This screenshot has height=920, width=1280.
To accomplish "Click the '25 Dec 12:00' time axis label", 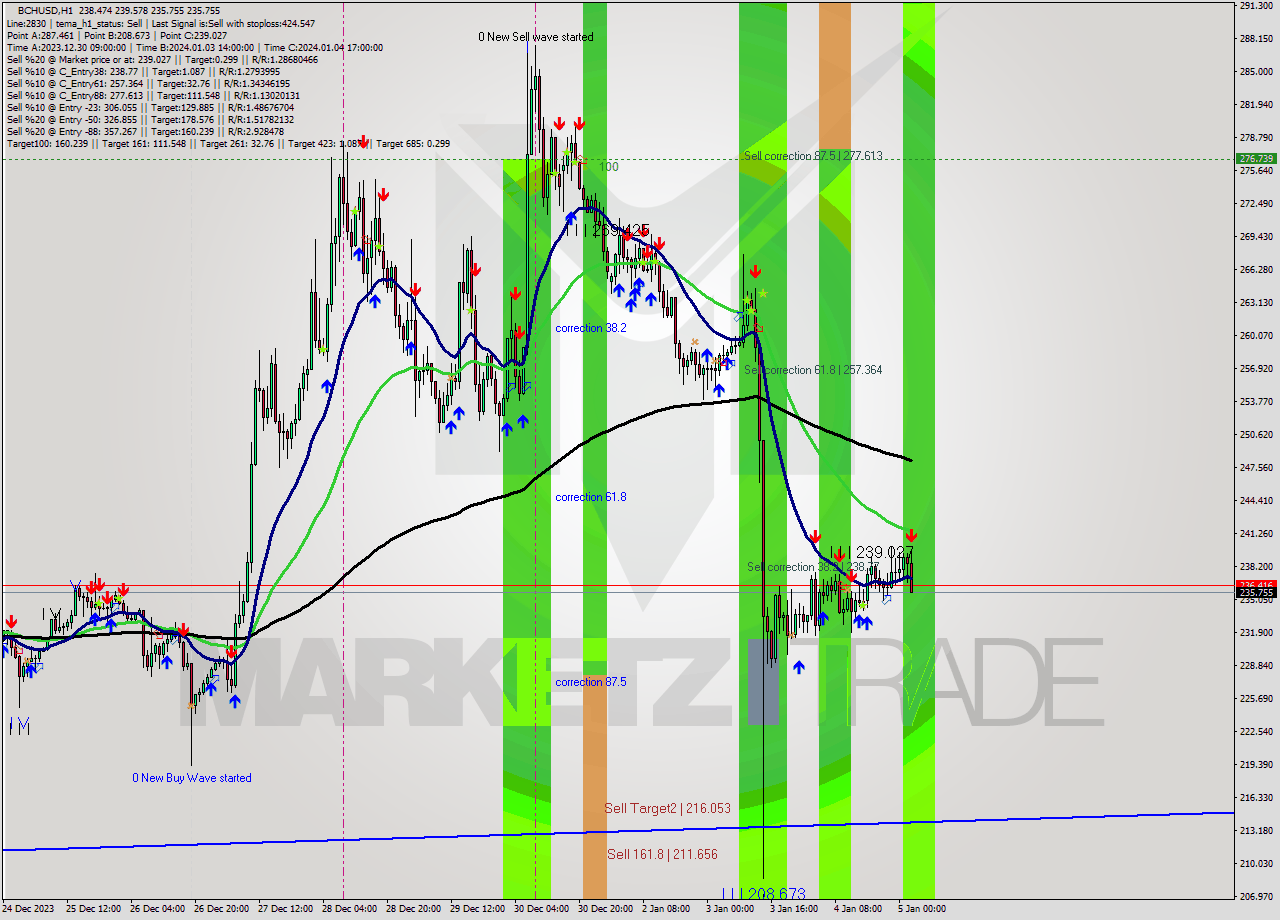I will tap(92, 909).
